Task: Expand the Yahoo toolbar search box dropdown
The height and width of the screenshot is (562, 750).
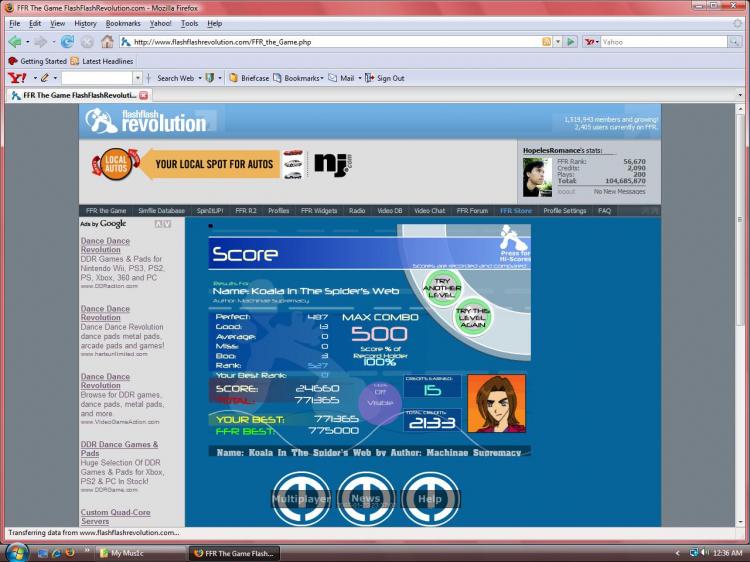Action: [x=138, y=77]
